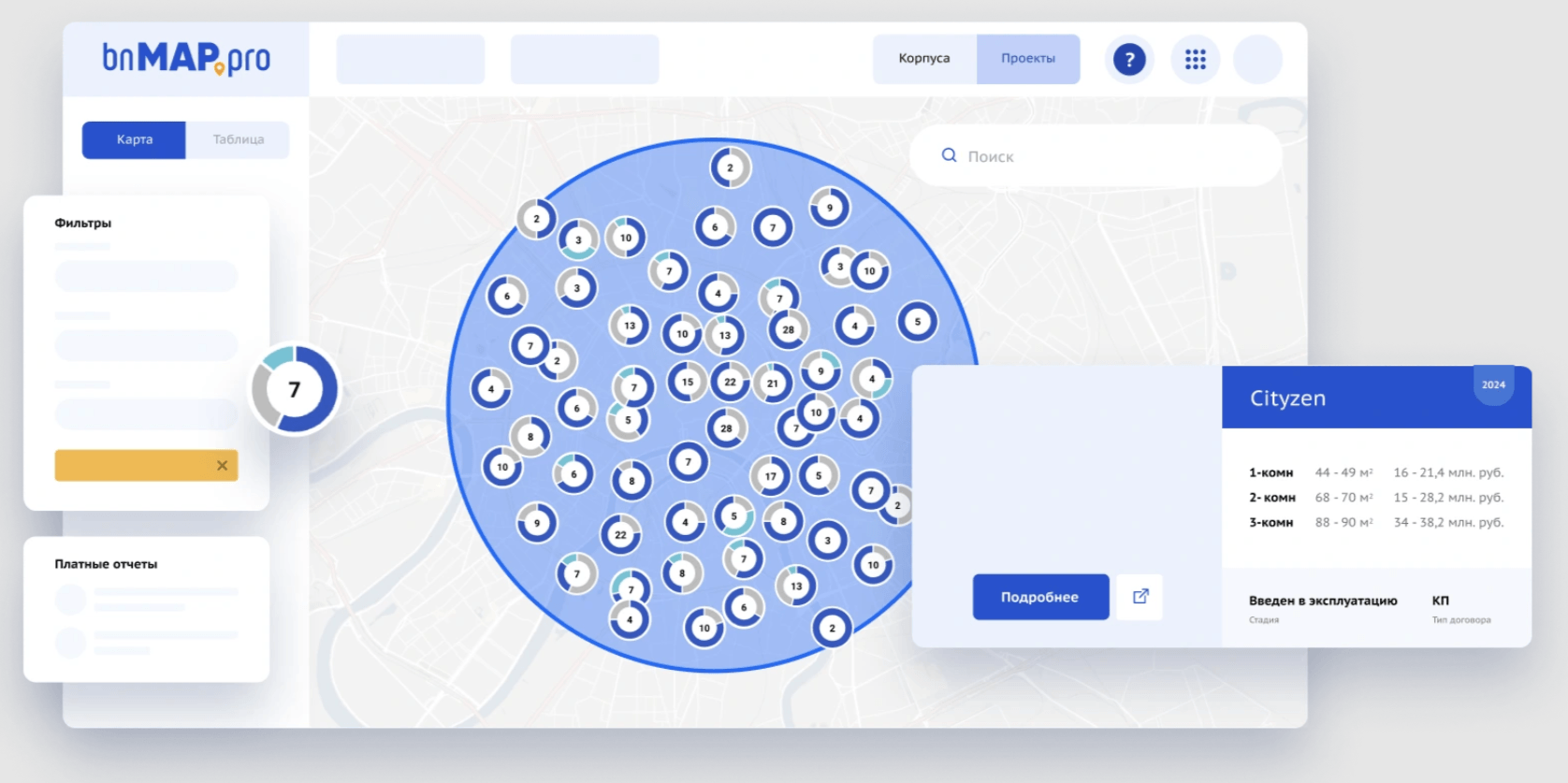The height and width of the screenshot is (783, 1568).
Task: Click the Cityzen project title
Action: [x=1287, y=399]
